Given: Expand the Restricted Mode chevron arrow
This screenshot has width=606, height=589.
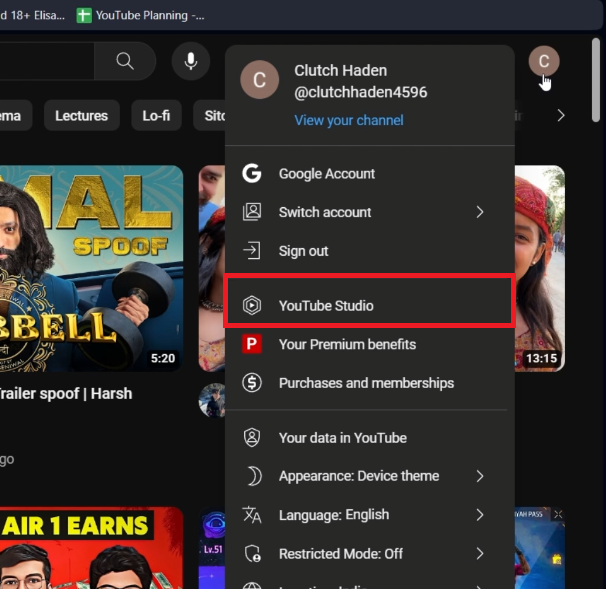Looking at the screenshot, I should [x=480, y=553].
